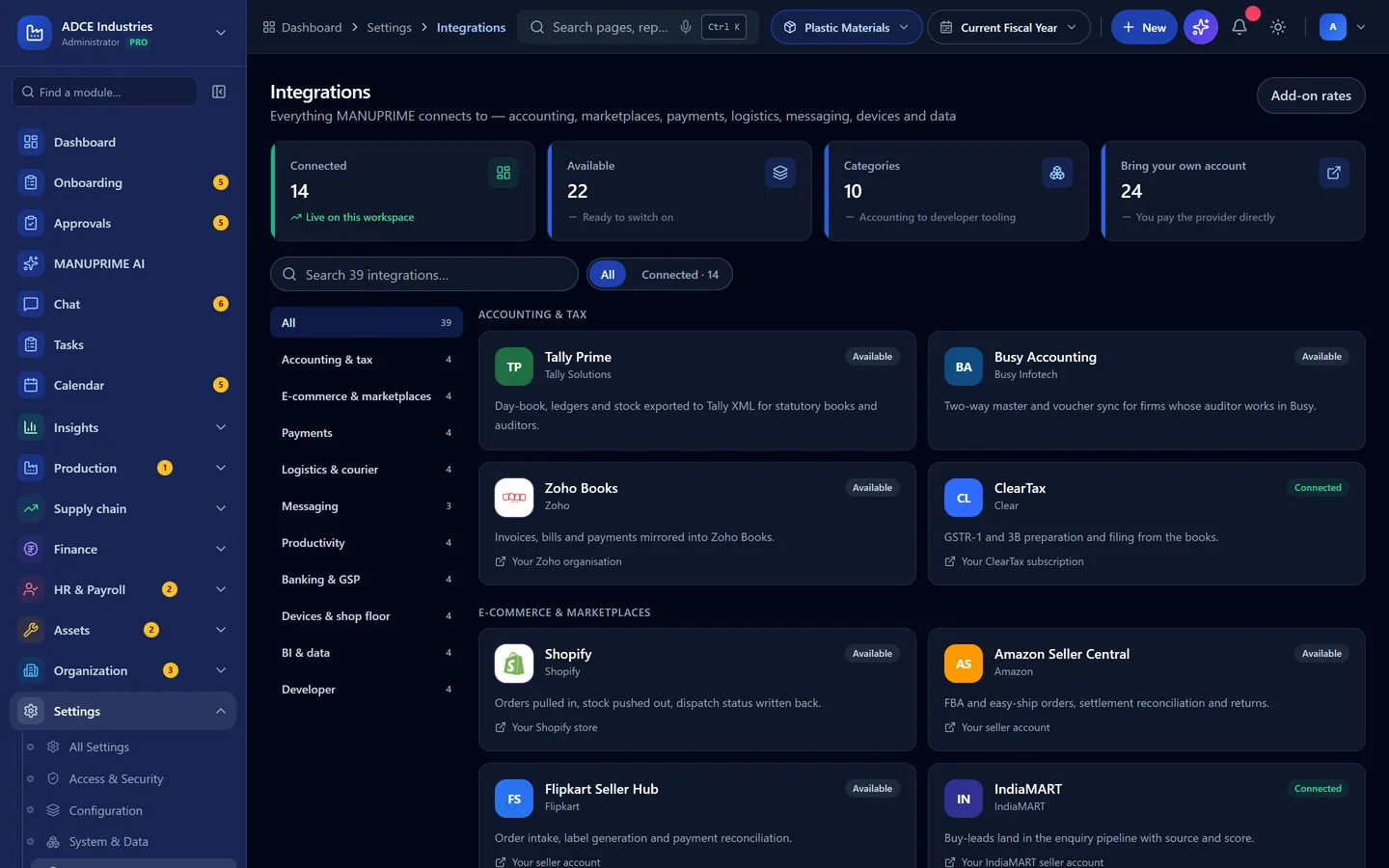Screen dimensions: 1389x868
Task: Select the All filter toggle pill
Action: pyautogui.click(x=608, y=275)
